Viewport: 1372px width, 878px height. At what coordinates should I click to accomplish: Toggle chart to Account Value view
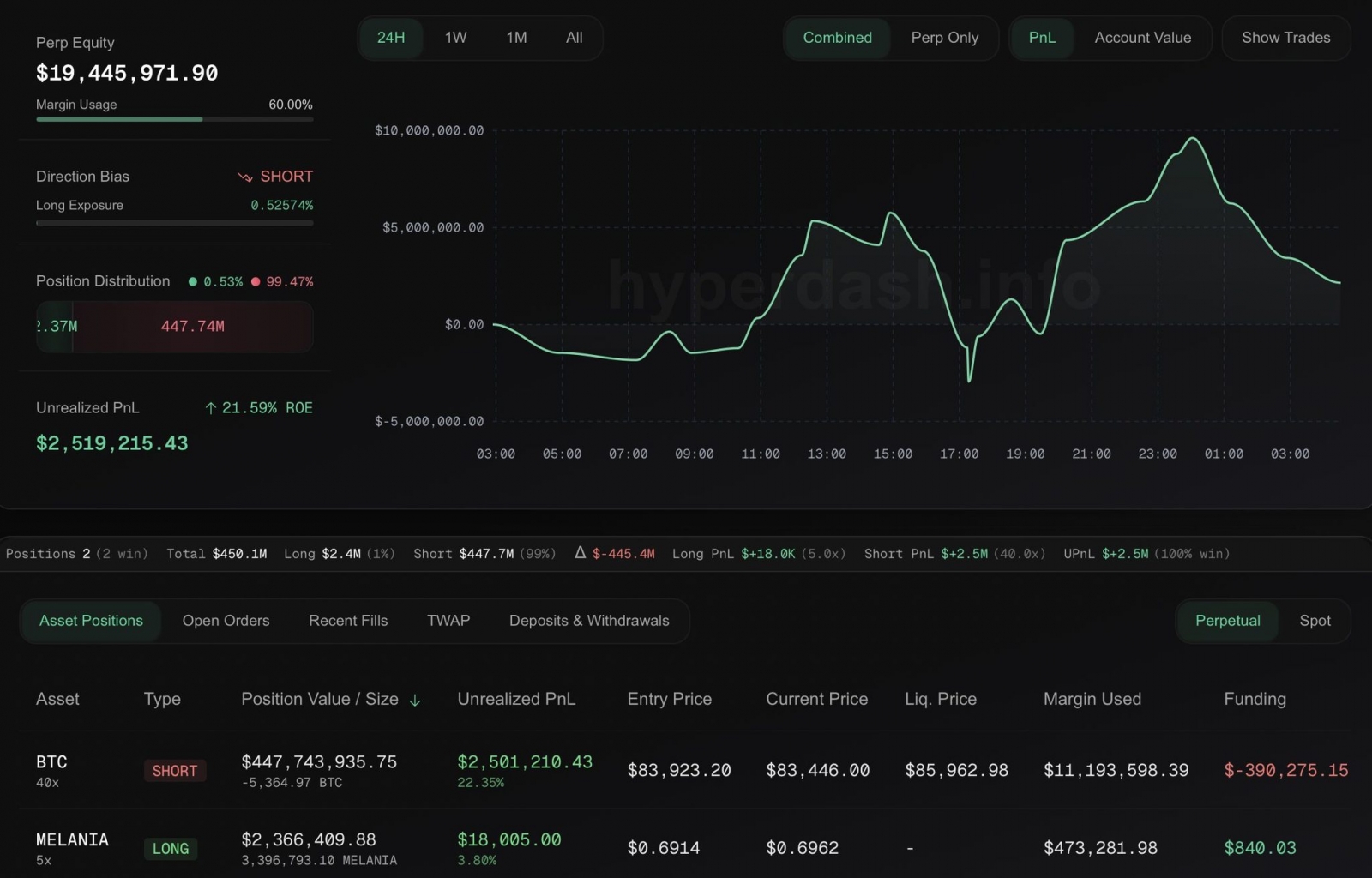point(1142,38)
